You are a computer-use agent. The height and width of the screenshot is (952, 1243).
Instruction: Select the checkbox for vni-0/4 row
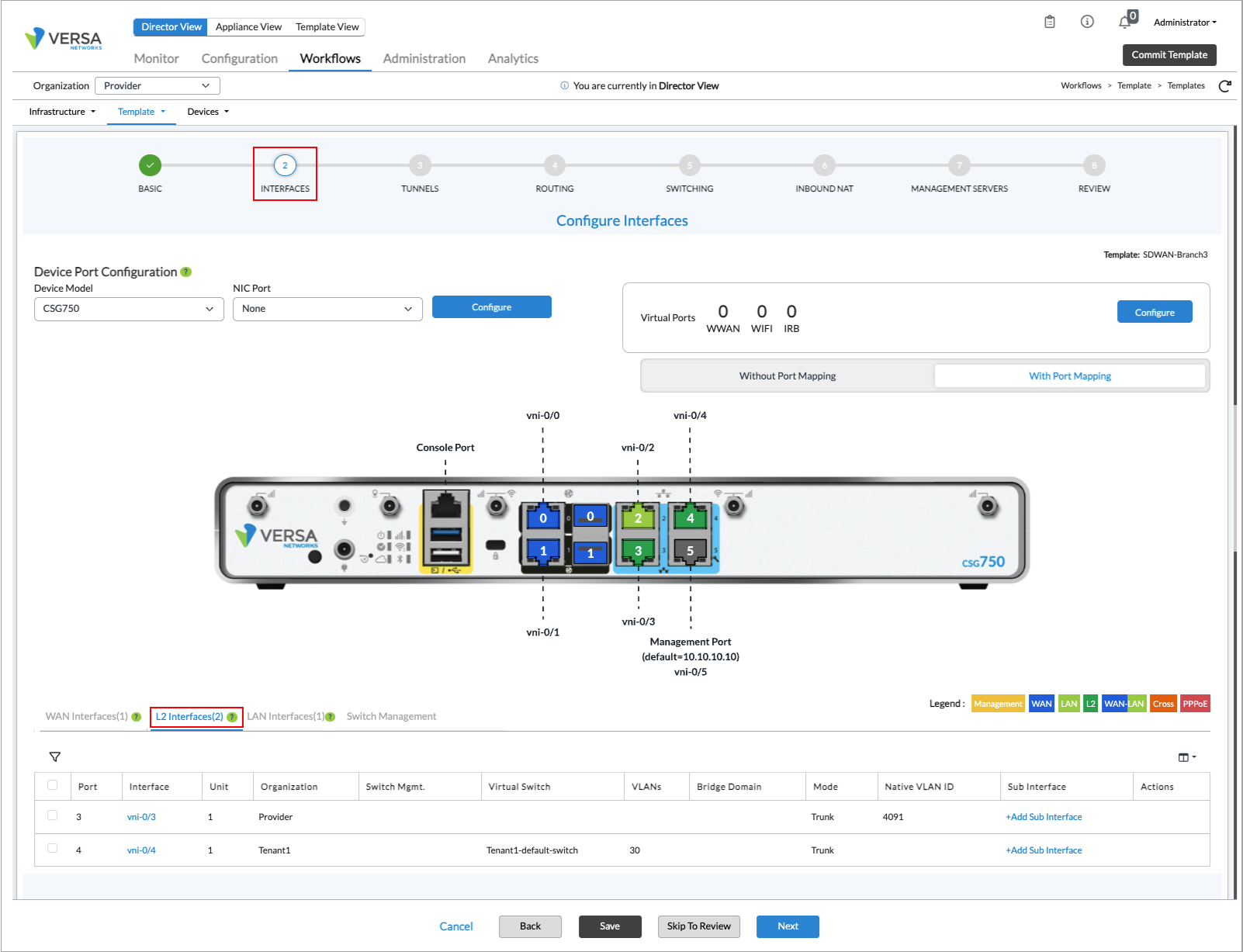pos(53,849)
